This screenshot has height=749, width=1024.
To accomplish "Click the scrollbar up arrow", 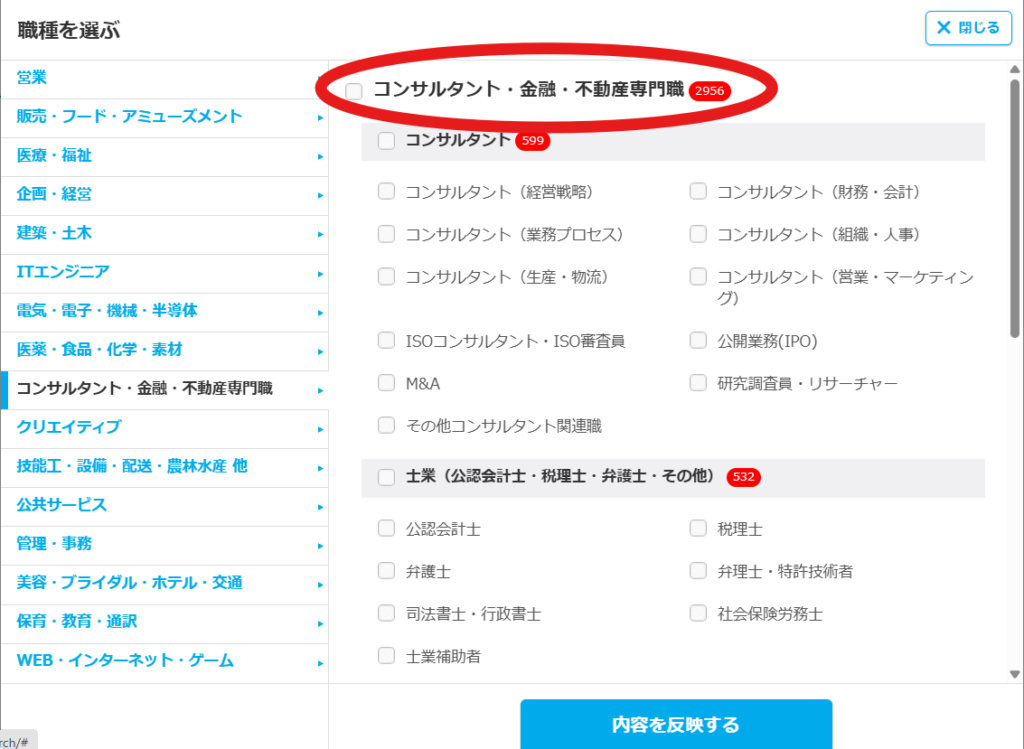I will tap(1015, 68).
